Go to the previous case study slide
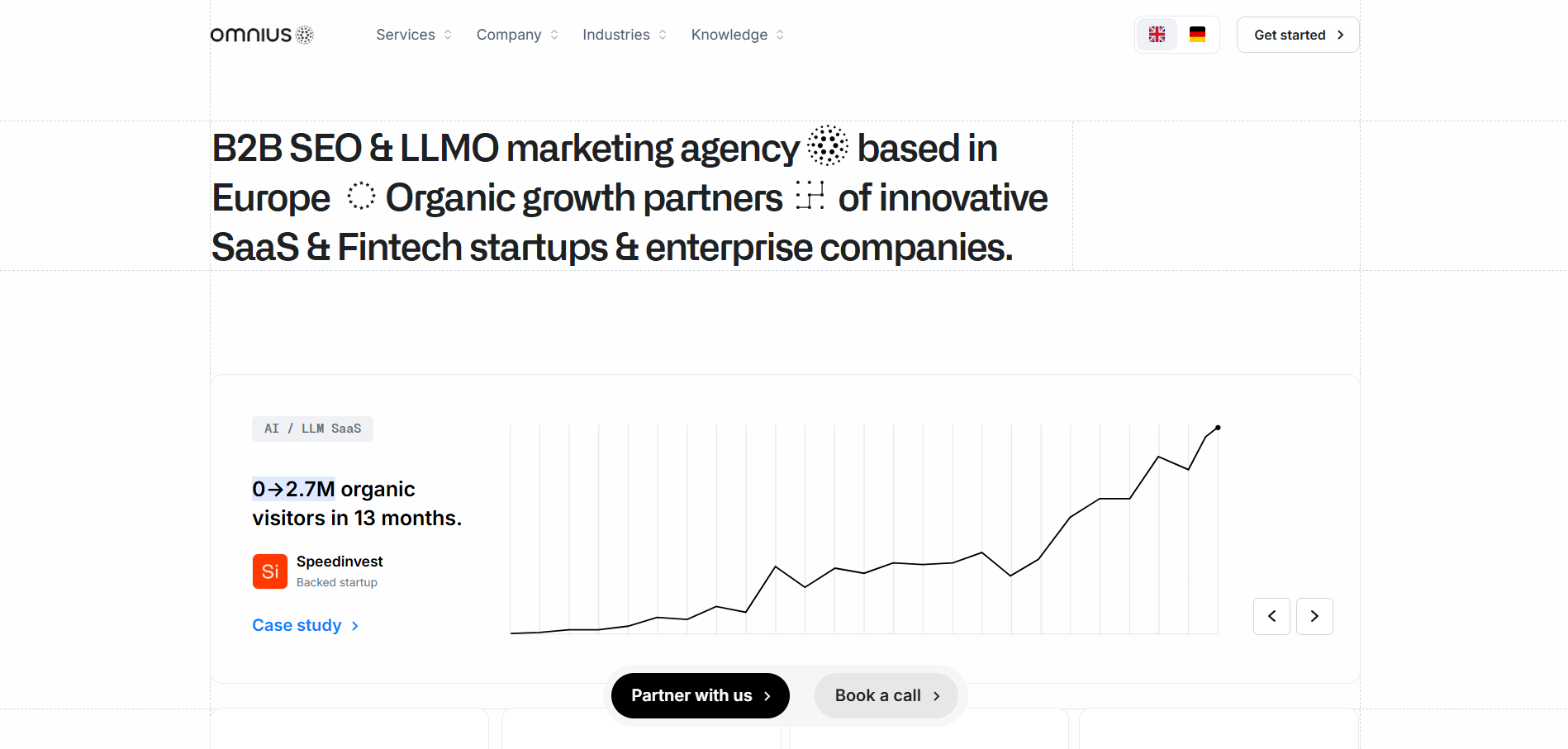 pos(1271,616)
